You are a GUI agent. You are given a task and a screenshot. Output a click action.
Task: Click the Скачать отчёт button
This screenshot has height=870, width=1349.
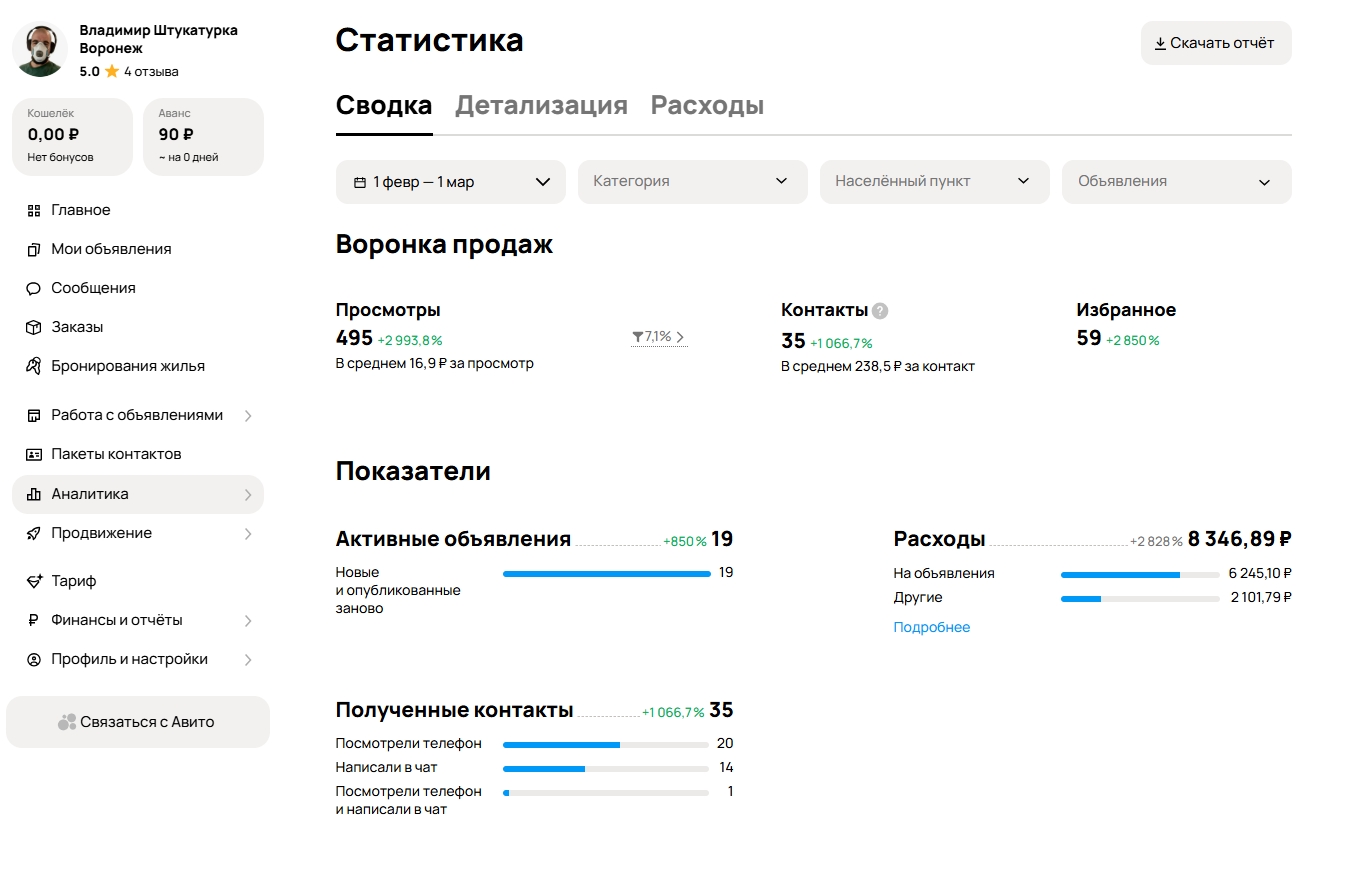(1215, 43)
